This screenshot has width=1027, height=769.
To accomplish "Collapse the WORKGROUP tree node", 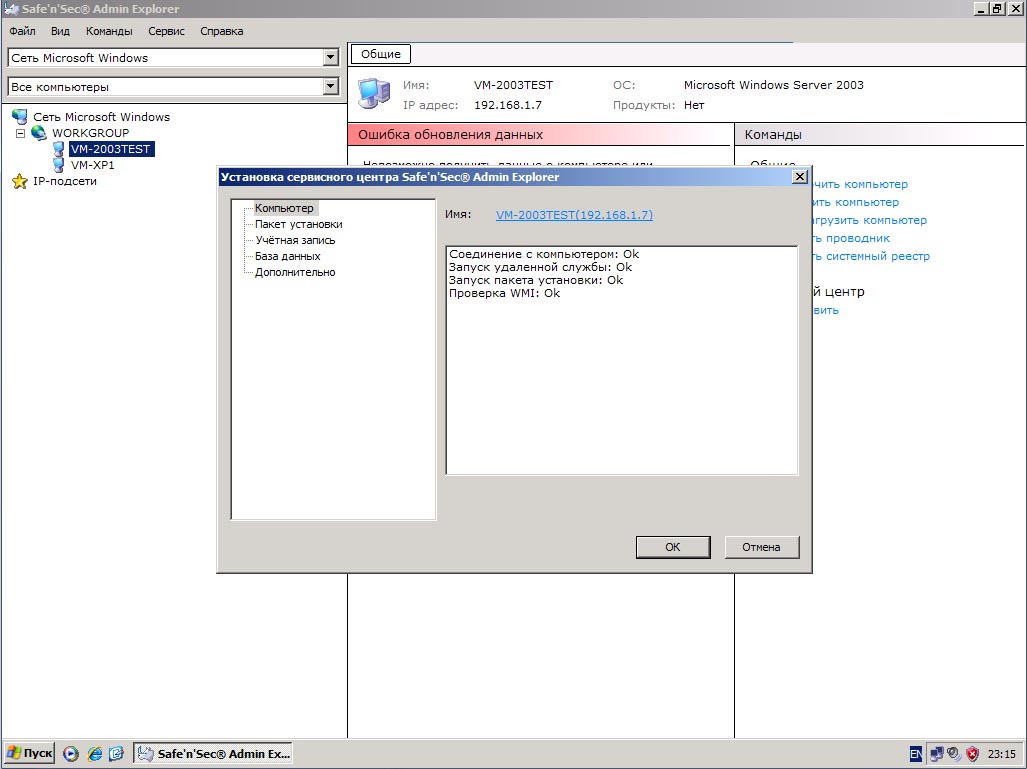I will (x=20, y=133).
